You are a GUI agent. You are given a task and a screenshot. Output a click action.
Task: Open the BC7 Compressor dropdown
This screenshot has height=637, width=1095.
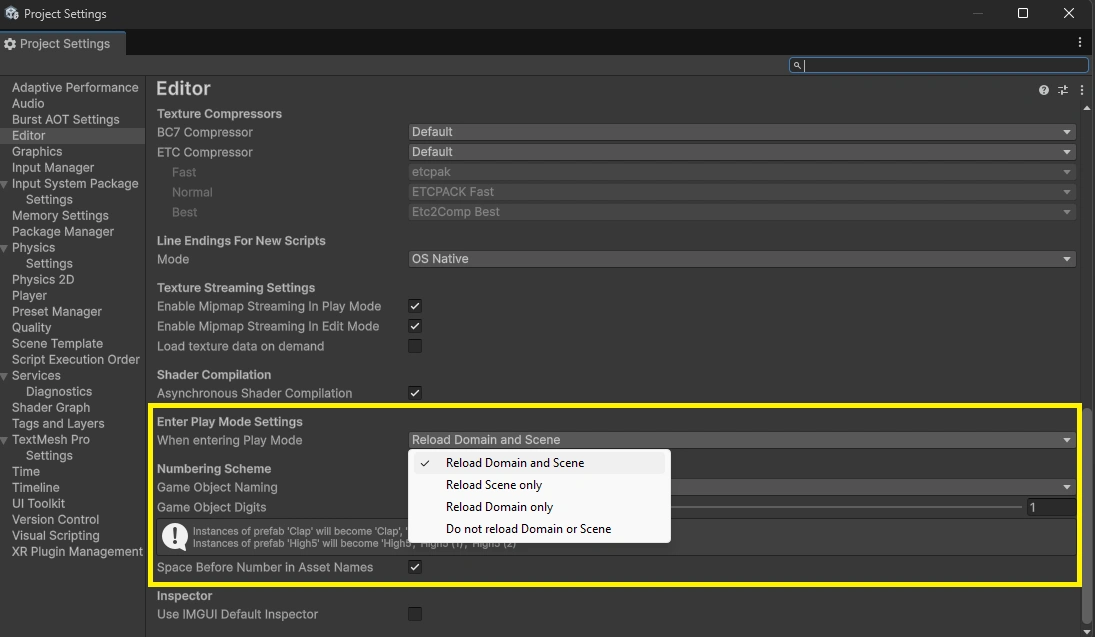tap(742, 132)
